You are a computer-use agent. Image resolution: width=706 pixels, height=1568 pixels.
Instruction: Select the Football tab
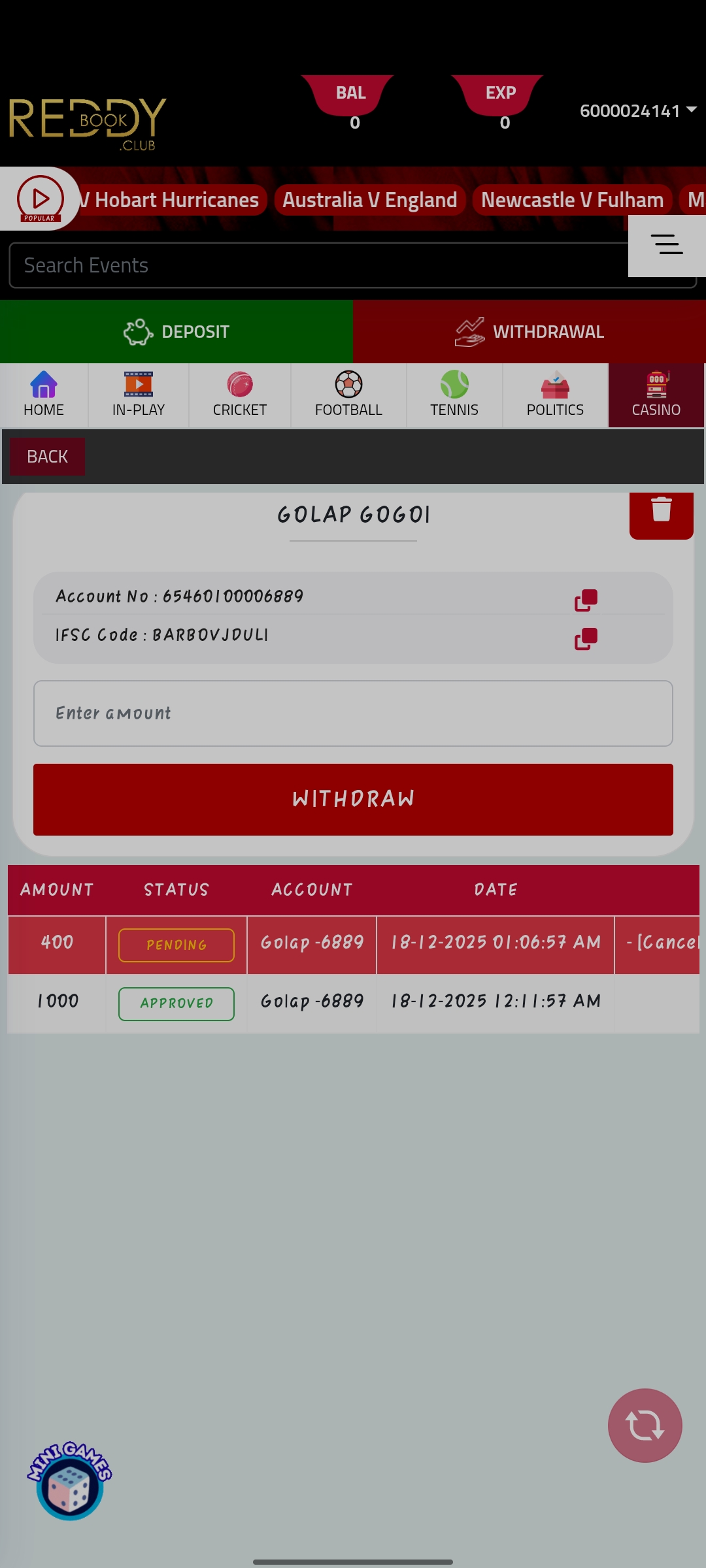pos(348,395)
